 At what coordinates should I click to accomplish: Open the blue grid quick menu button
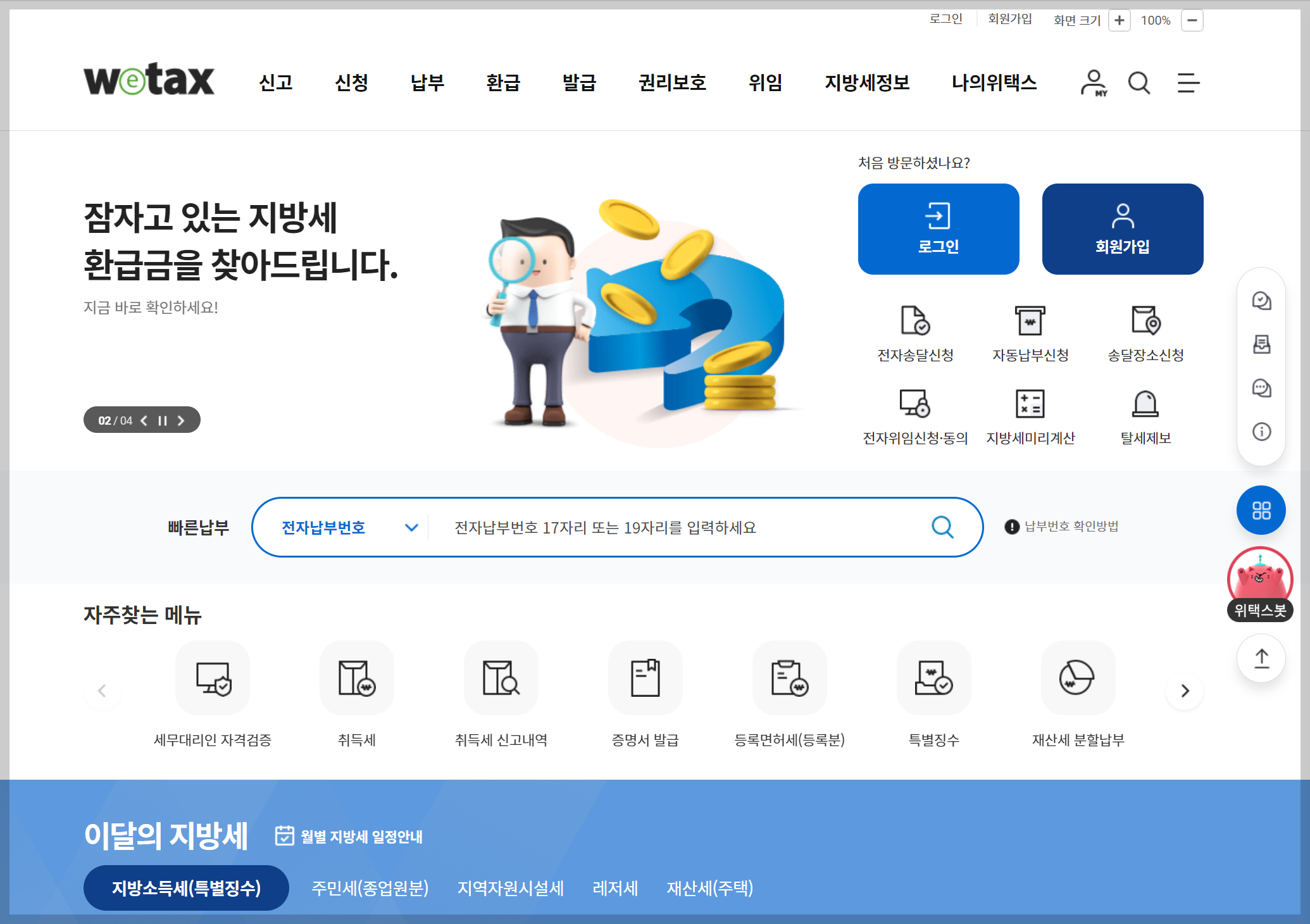pyautogui.click(x=1261, y=510)
